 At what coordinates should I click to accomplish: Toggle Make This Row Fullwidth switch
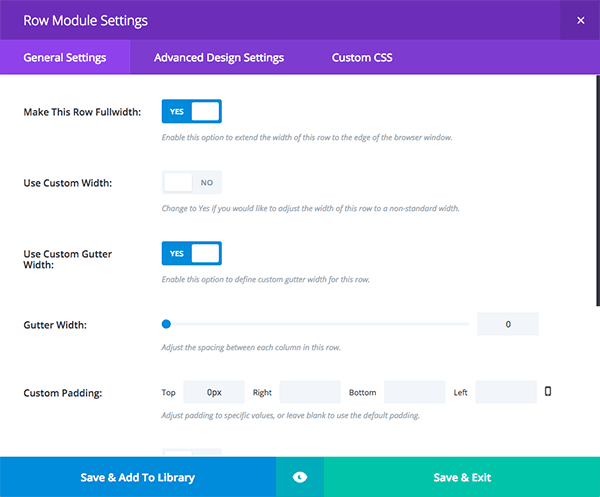coord(192,111)
